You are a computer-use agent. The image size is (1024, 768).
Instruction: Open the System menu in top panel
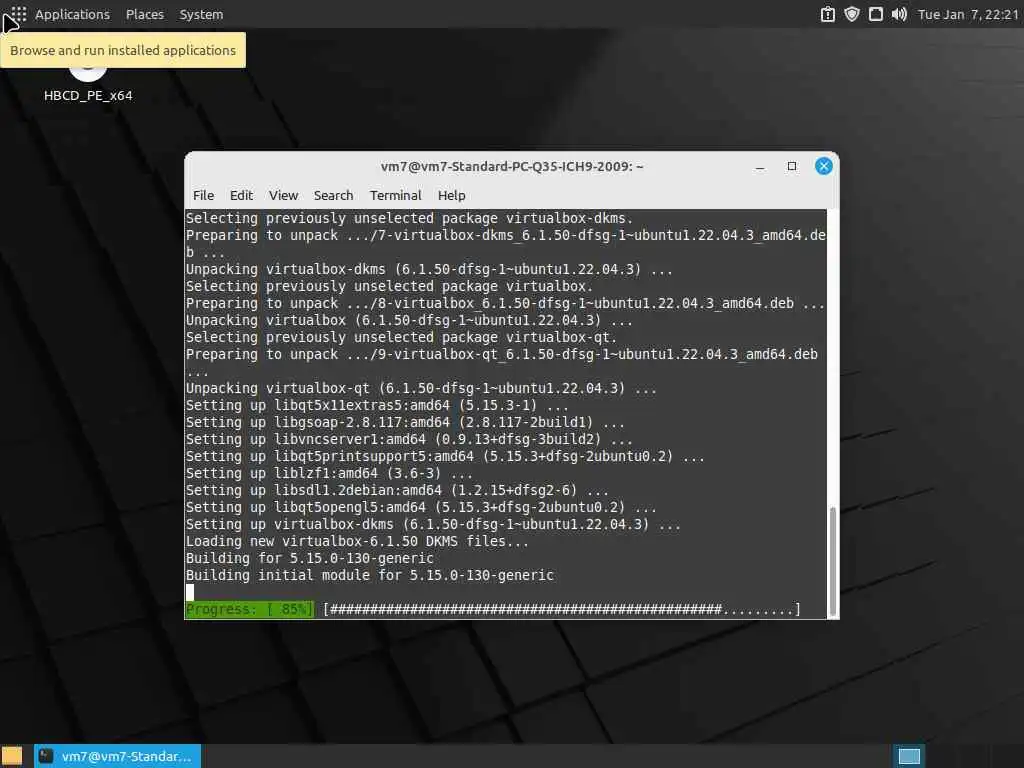[x=201, y=14]
